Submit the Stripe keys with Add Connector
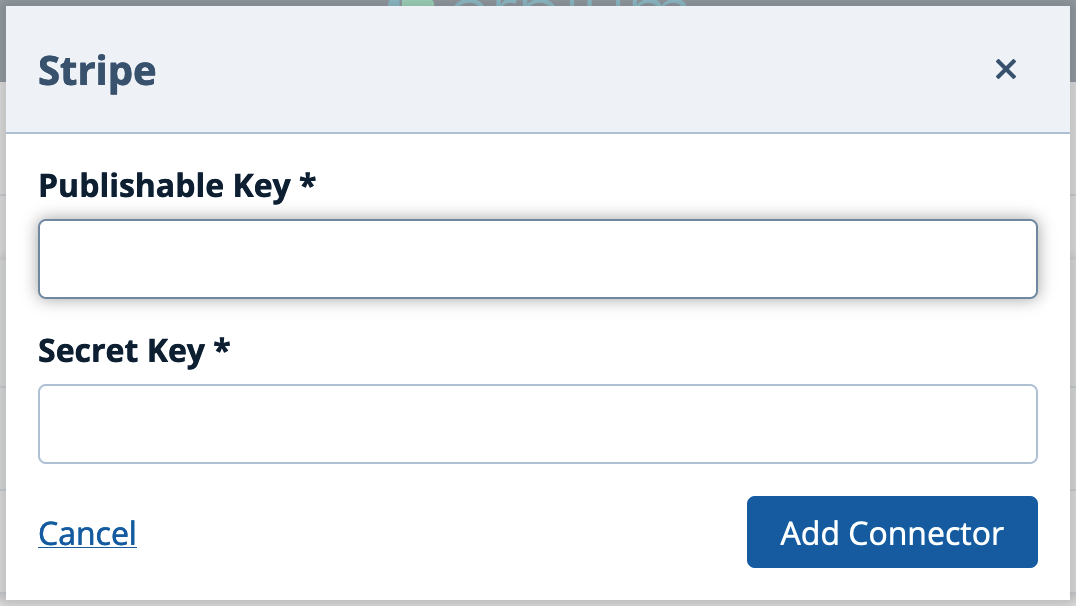Viewport: 1076px width, 606px height. 891,532
